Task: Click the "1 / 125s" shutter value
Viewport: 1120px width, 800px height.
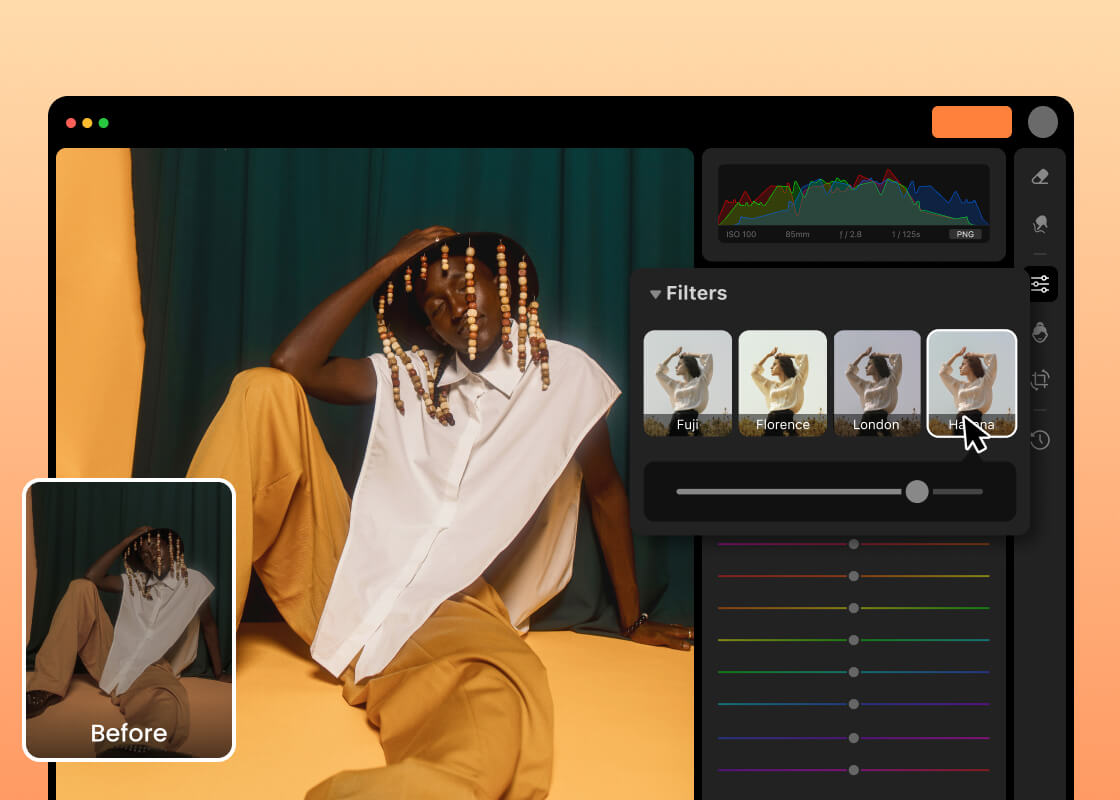Action: pos(905,234)
